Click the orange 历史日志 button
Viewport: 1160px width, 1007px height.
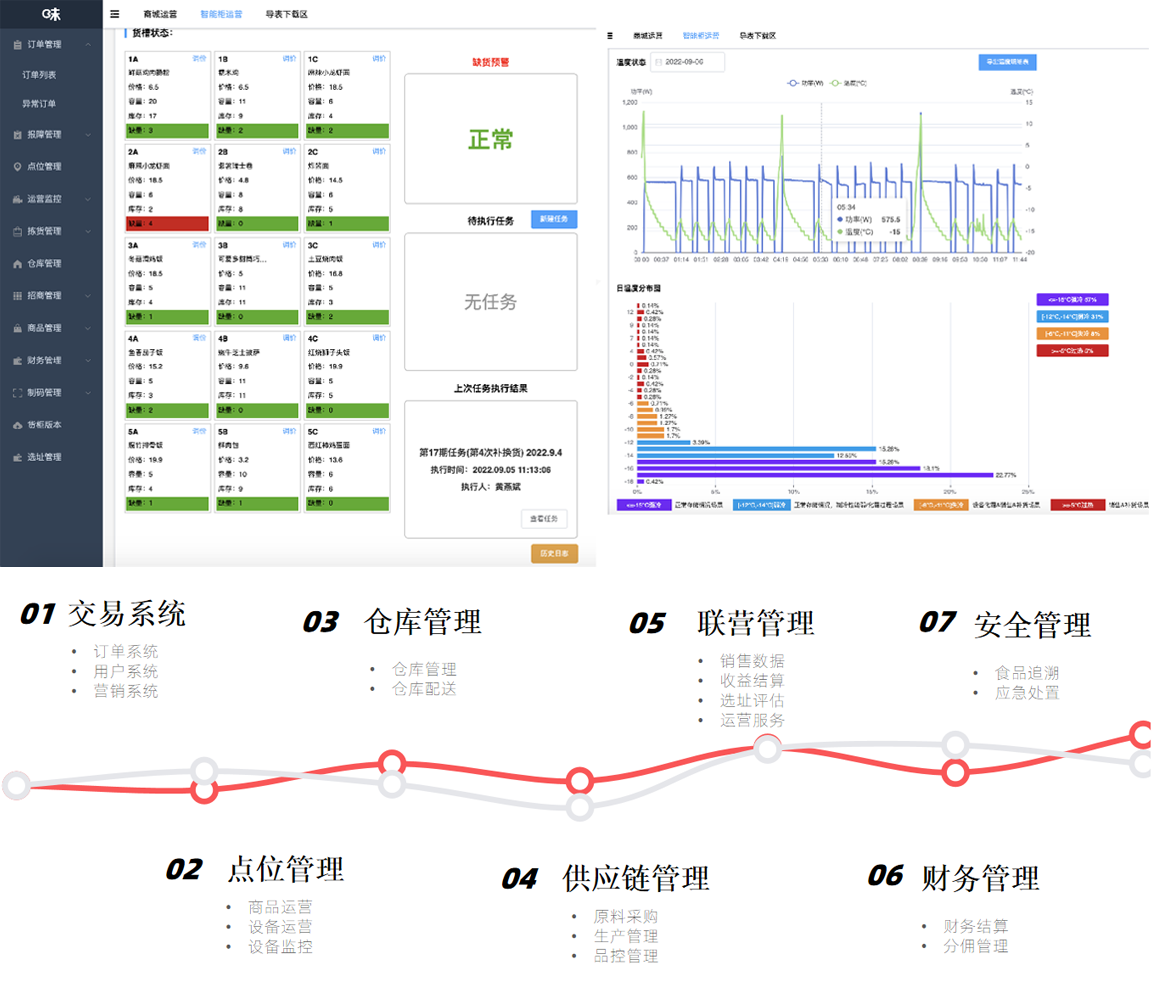(554, 553)
